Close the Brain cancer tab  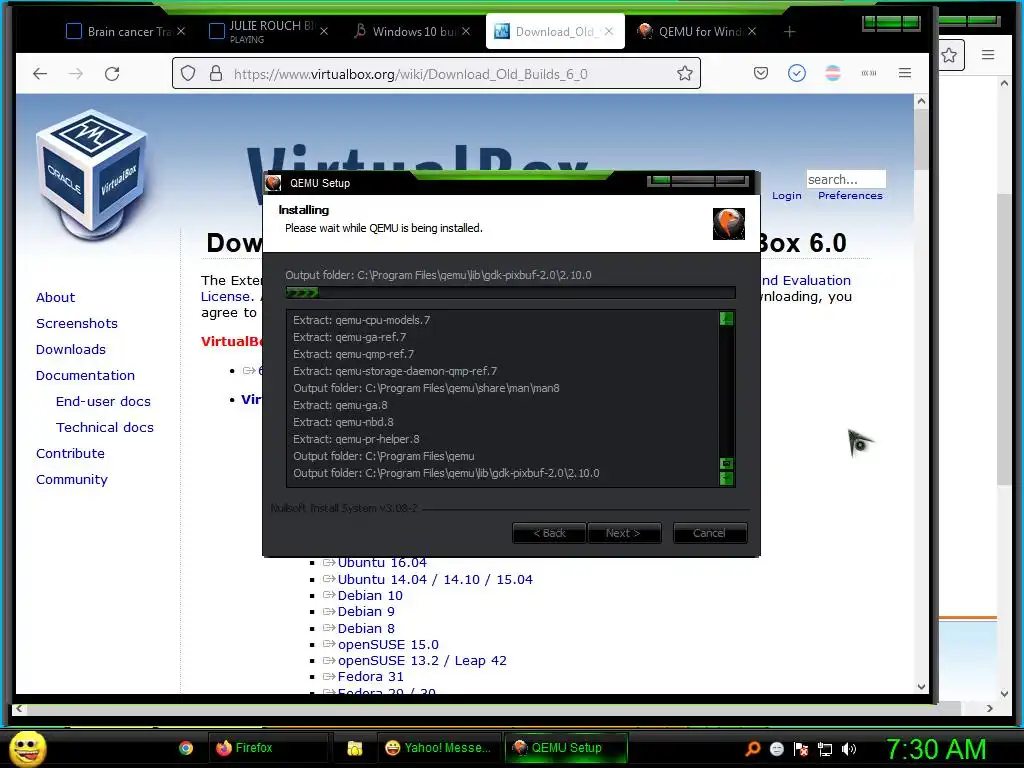(181, 31)
